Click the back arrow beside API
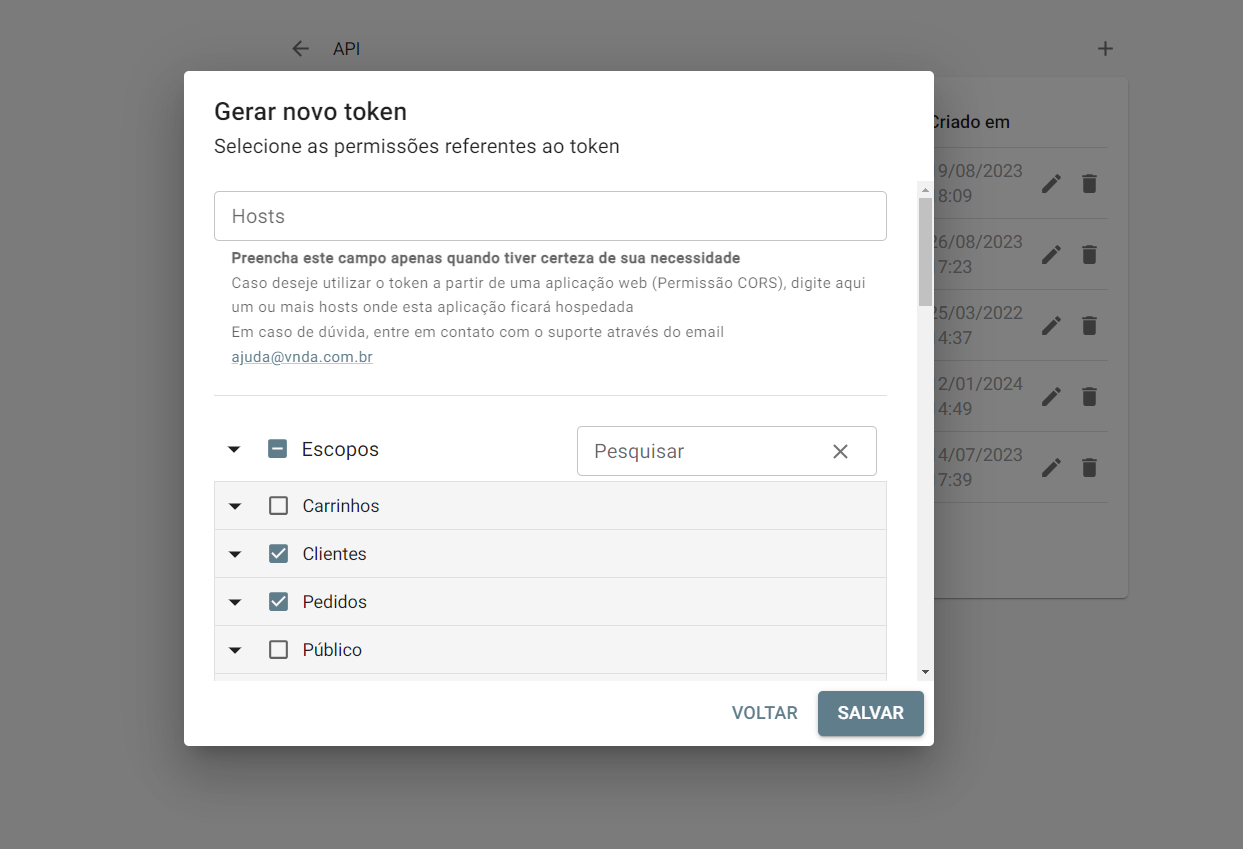Screen dimensions: 1243x849 coord(300,49)
